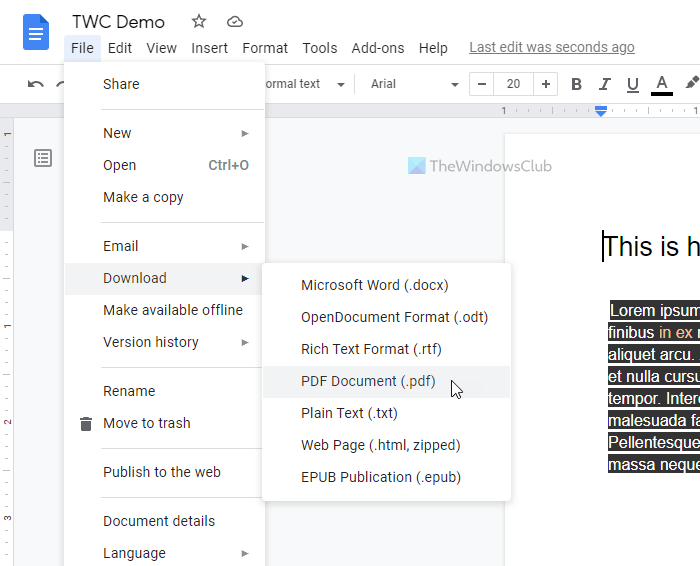Open Document details
The height and width of the screenshot is (566, 700).
click(163, 521)
